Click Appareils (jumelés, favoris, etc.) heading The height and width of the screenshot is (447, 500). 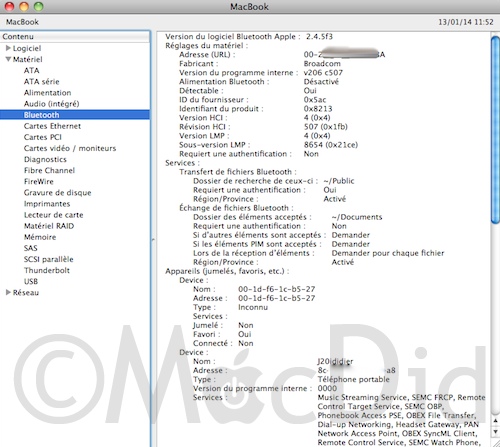[x=227, y=271]
